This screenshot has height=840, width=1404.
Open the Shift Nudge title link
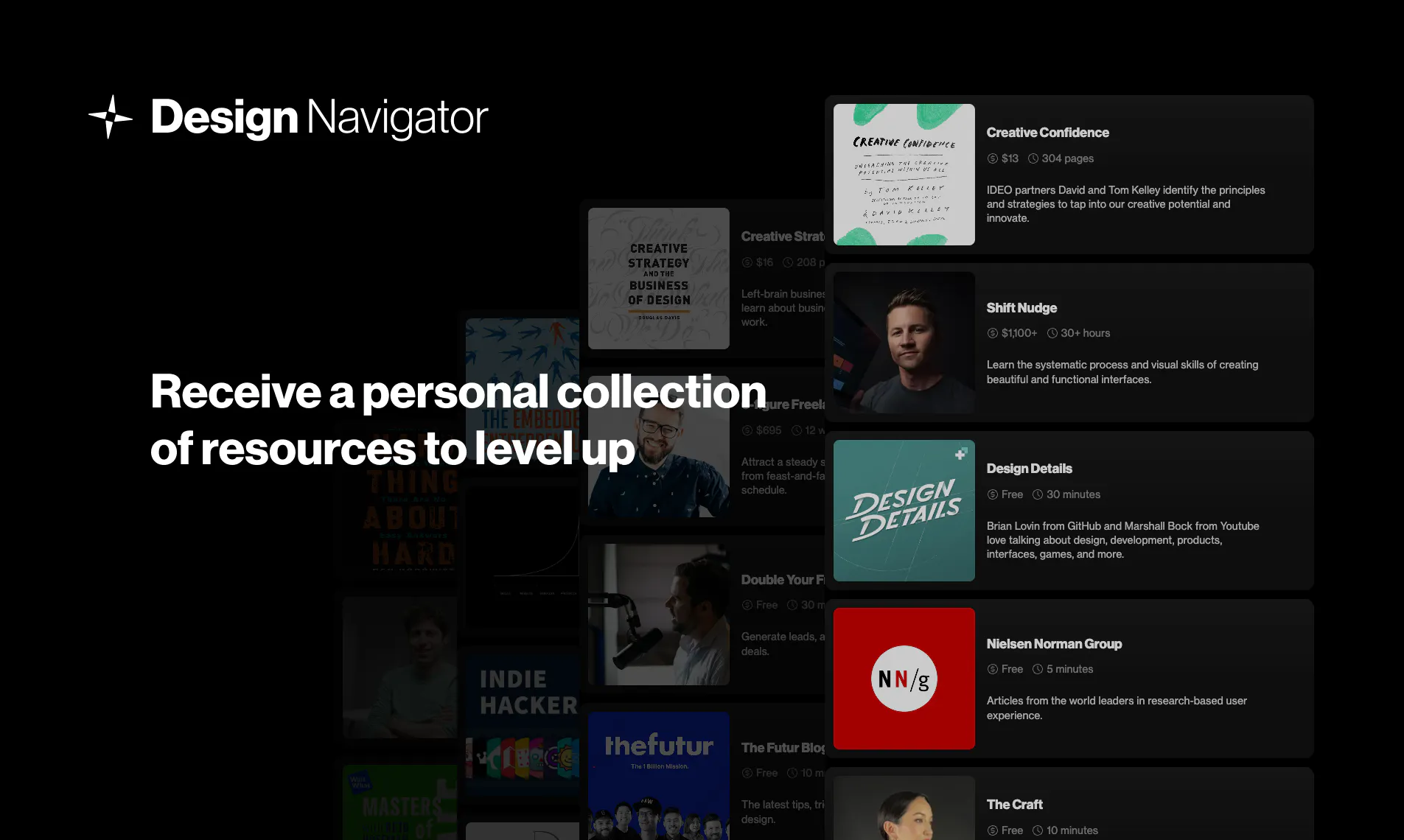point(1021,308)
